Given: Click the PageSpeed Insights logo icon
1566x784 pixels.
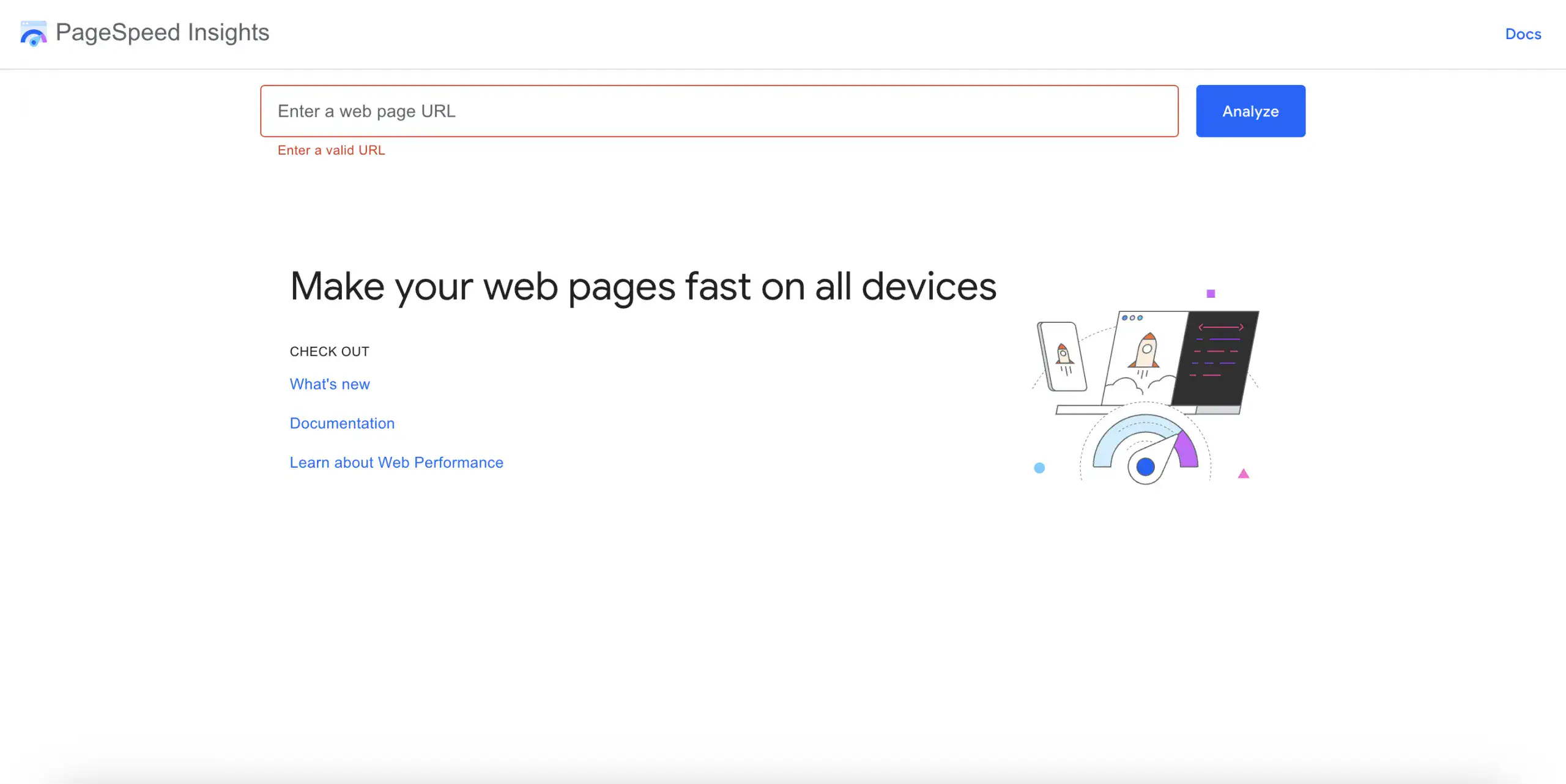Looking at the screenshot, I should tap(32, 34).
